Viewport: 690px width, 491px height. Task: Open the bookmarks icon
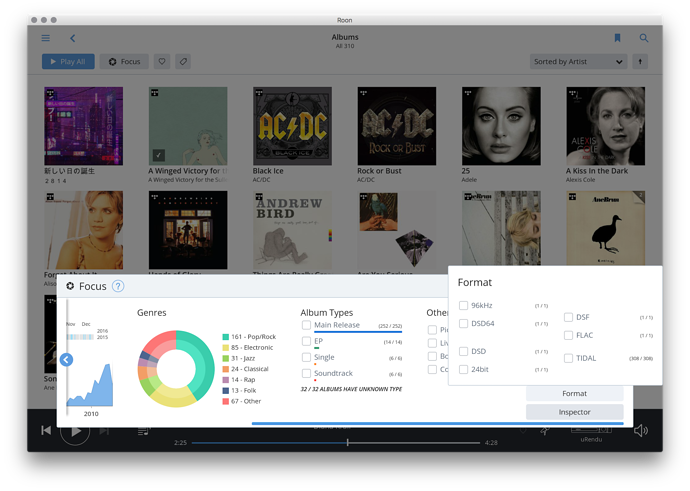coord(617,38)
